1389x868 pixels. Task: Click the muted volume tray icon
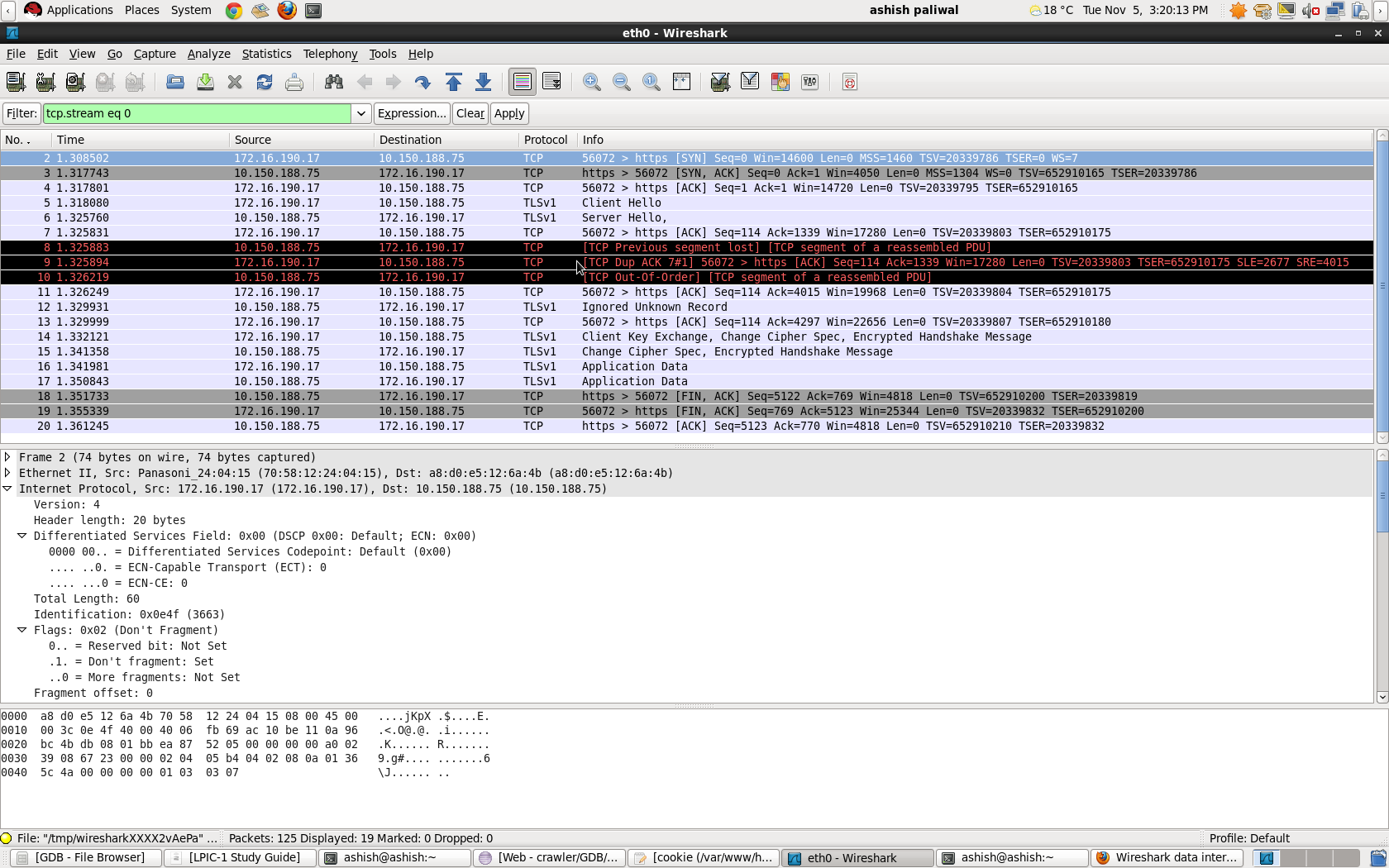(x=1310, y=11)
